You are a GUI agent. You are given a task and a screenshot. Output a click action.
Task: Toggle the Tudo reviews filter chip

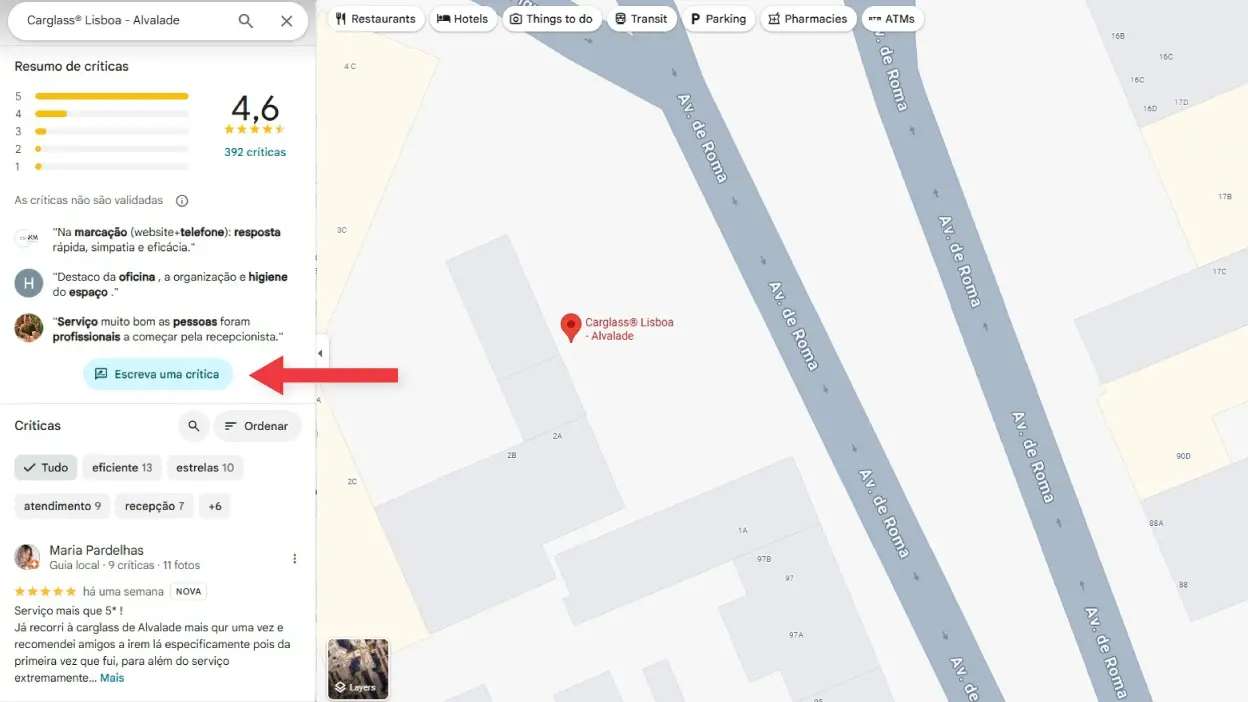(45, 467)
